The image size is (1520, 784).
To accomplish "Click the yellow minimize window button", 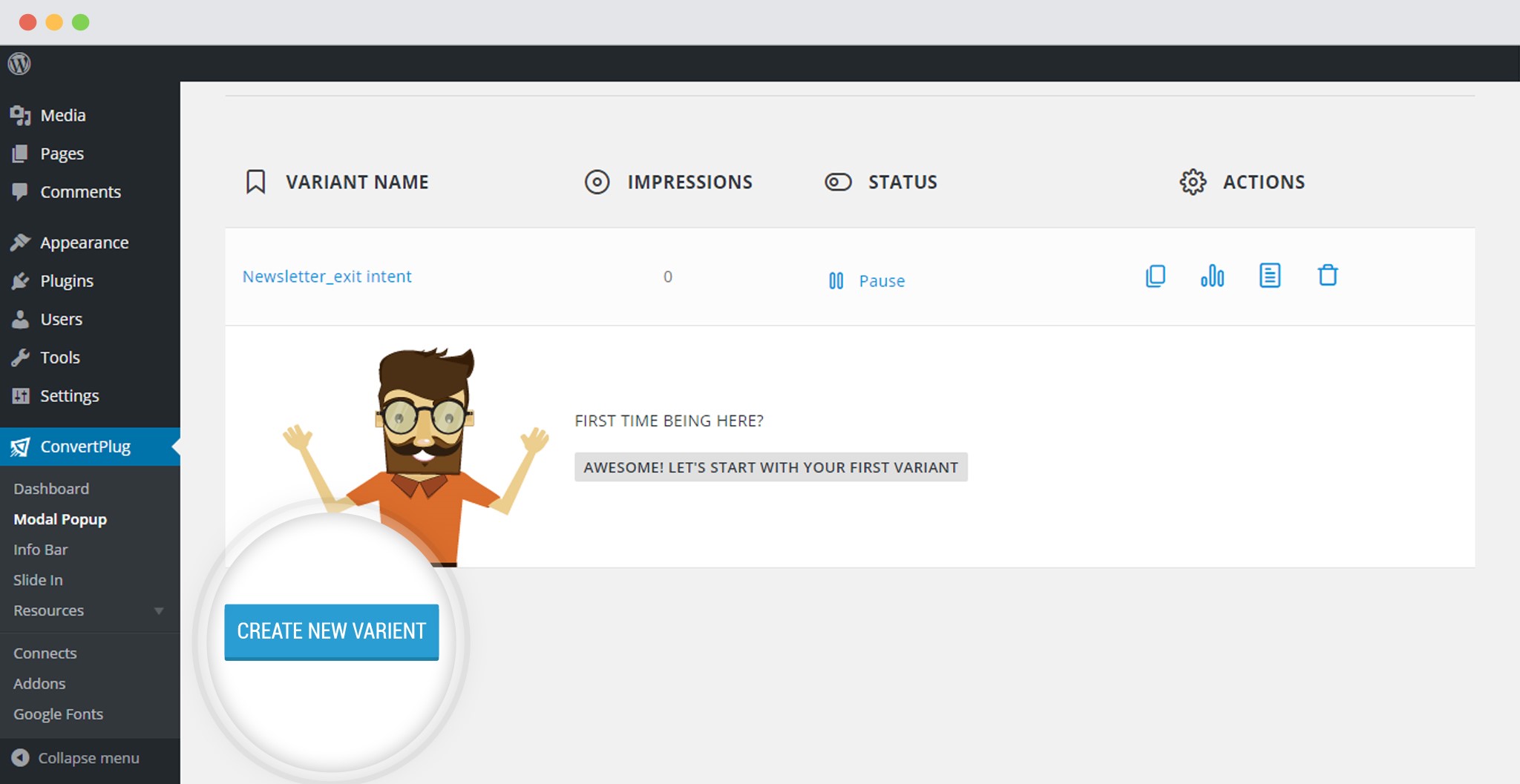I will pyautogui.click(x=54, y=22).
